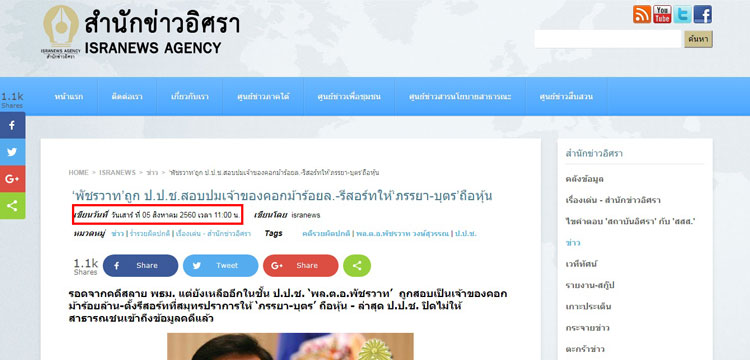Click HOME in the breadcrumb

click(x=78, y=173)
